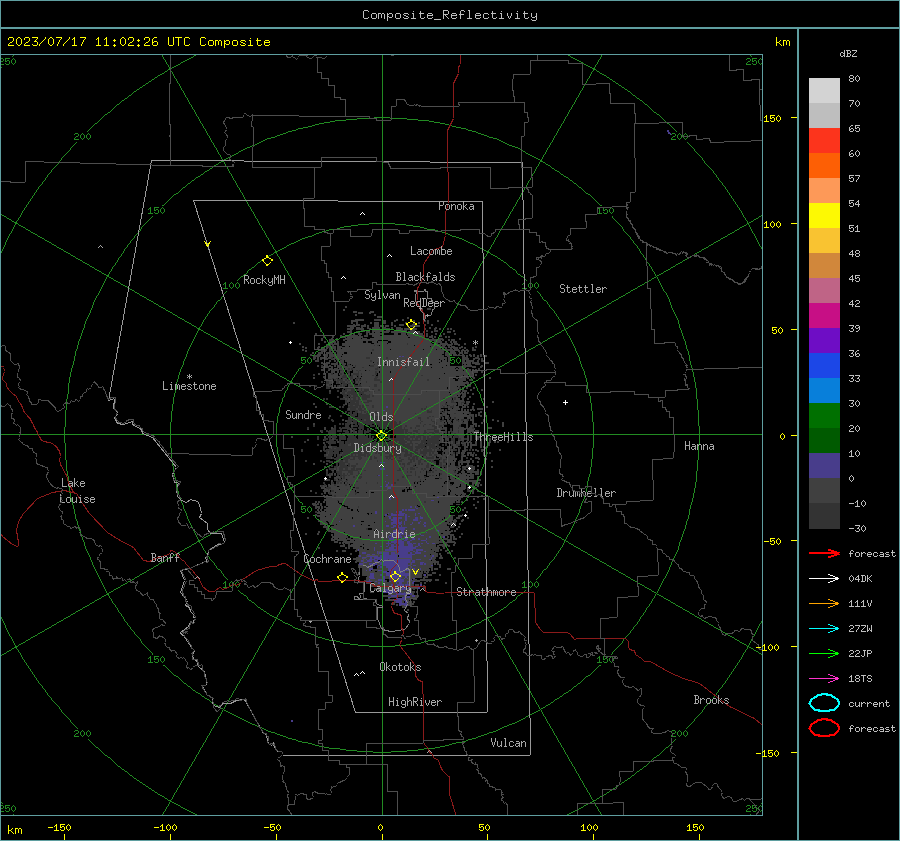This screenshot has width=900, height=841.
Task: Click the Blackfalds town label
Action: (x=425, y=277)
